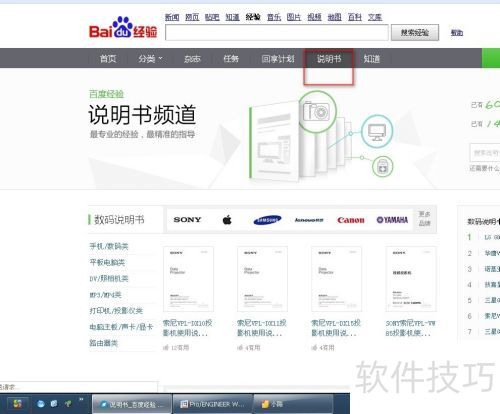500x414 pixels.
Task: Open the 杂志 navigation tab
Action: (192, 59)
